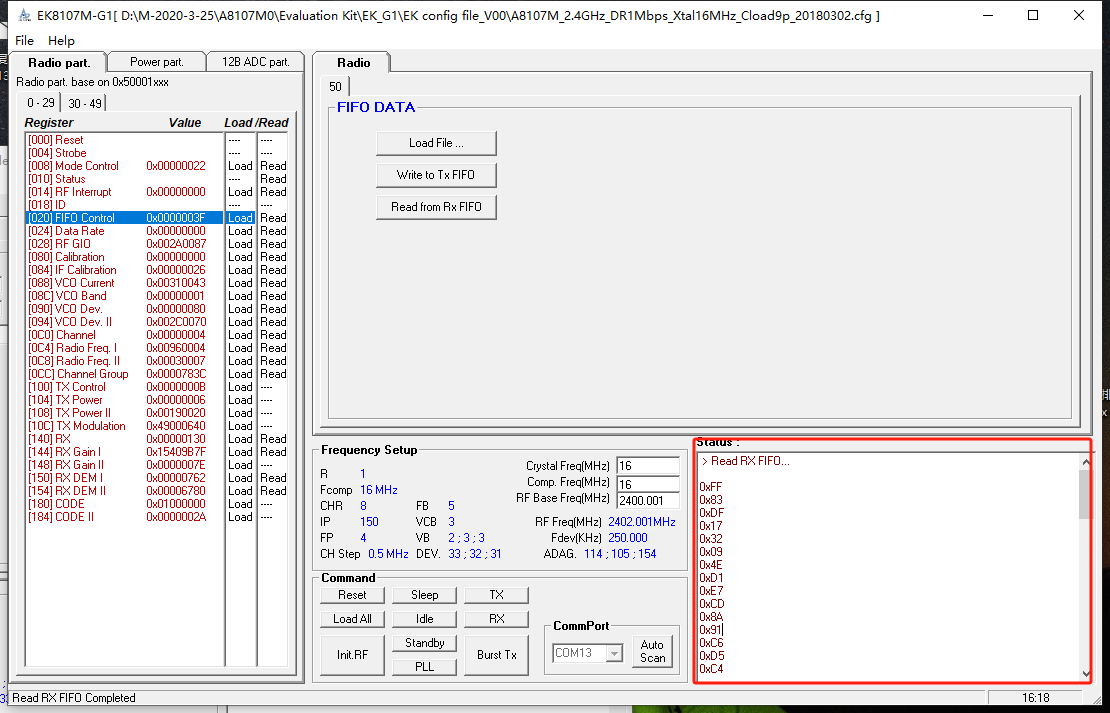Click the Comp. Freq(MHz) input field
This screenshot has height=713, width=1110.
(x=648, y=484)
